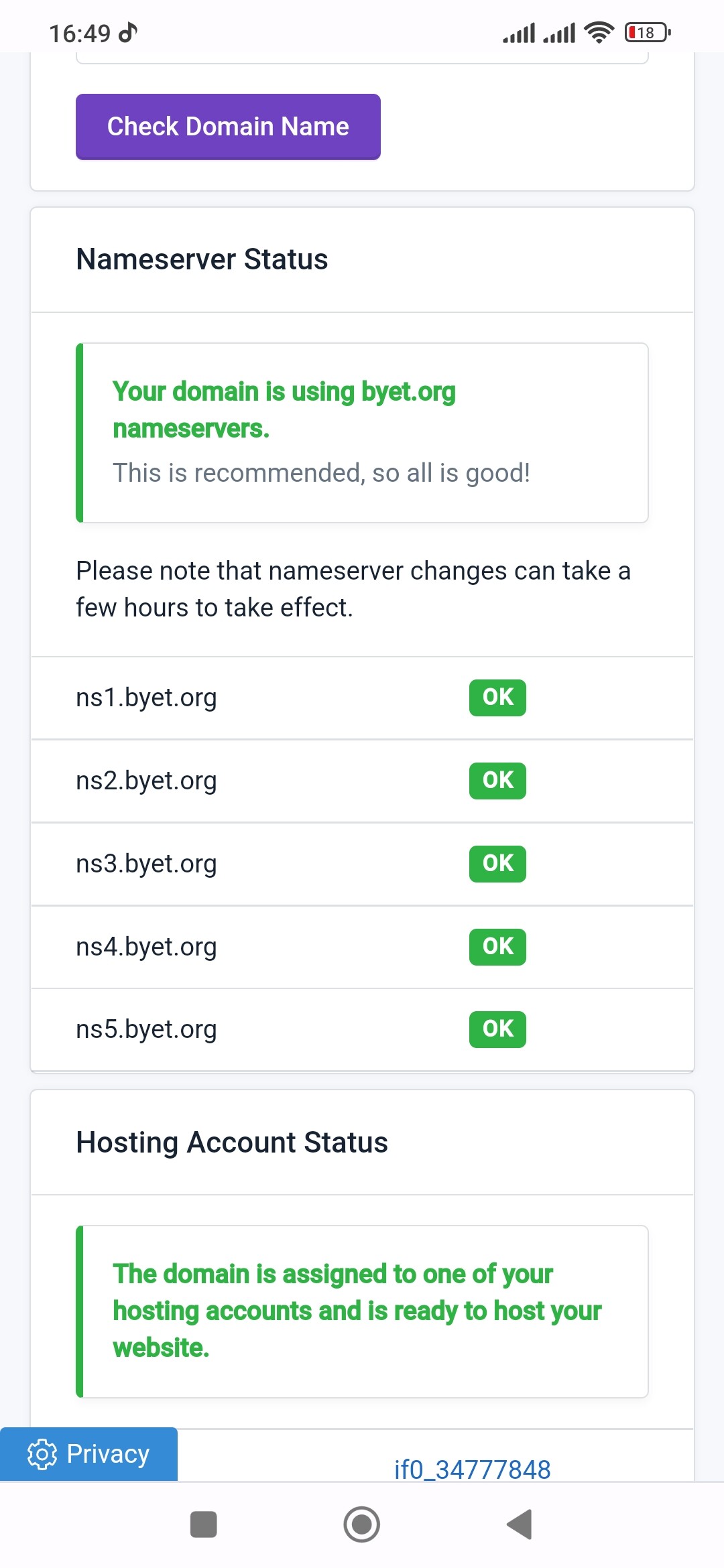Click the Nameserver Status heading

[202, 259]
